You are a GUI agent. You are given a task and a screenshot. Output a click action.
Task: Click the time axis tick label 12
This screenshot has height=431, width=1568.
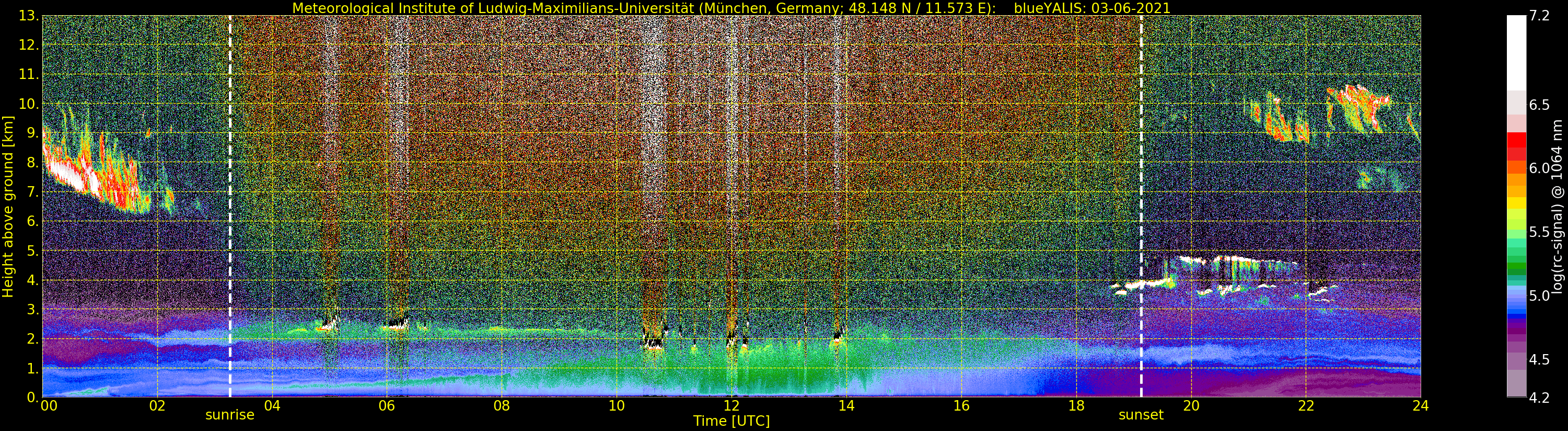731,406
